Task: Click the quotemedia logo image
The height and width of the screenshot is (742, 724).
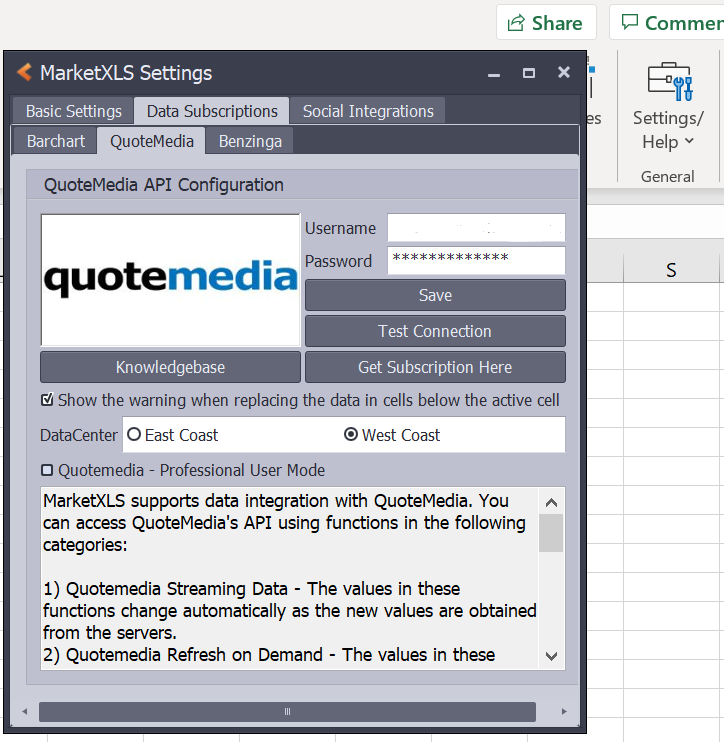Action: [x=170, y=280]
